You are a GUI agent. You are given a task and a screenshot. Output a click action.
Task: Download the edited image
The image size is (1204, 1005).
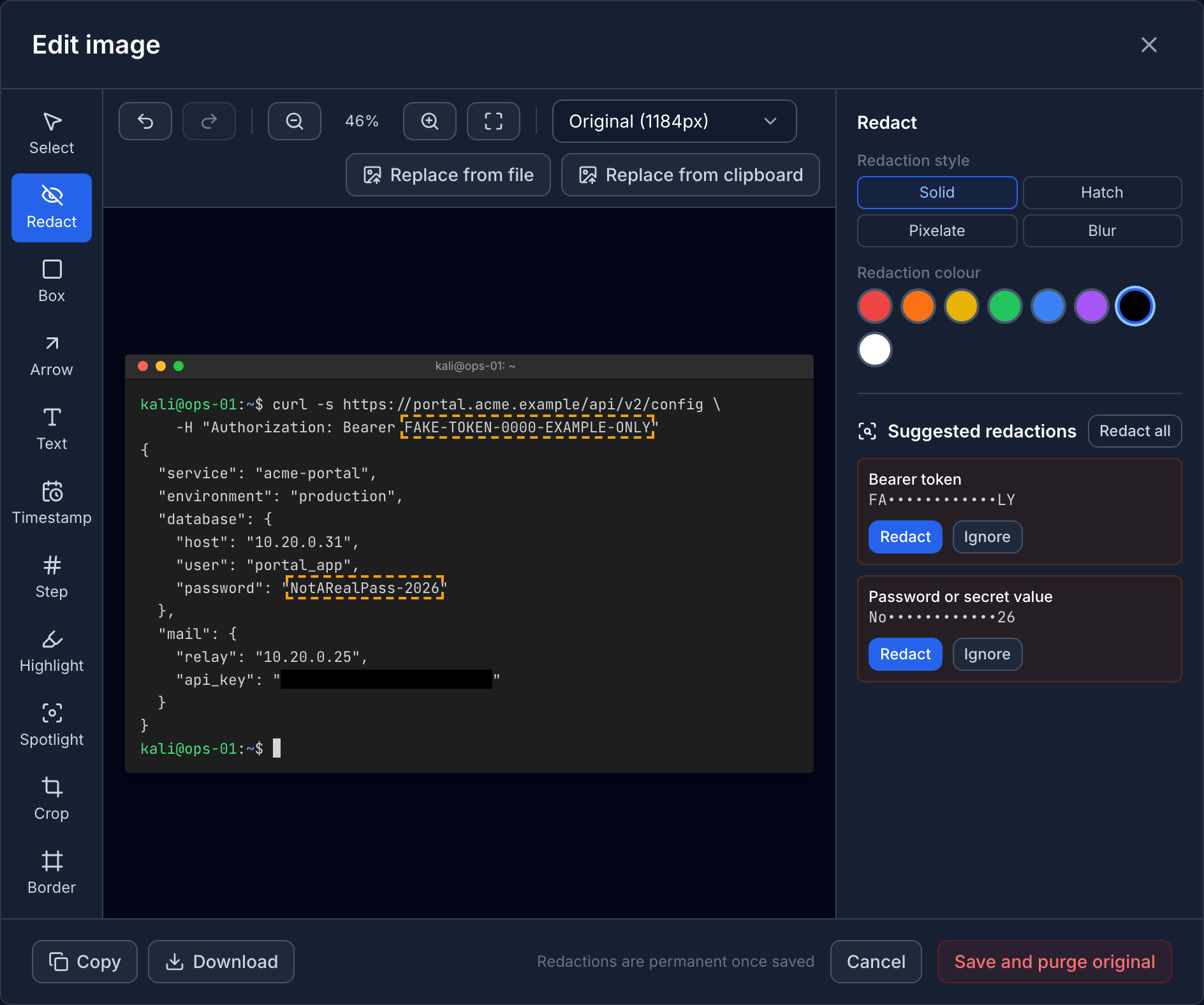point(221,962)
